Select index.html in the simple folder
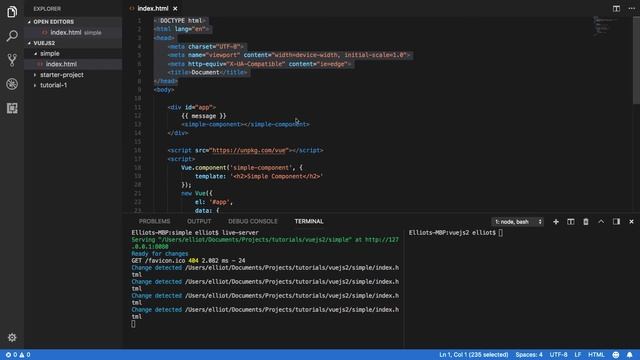The image size is (640, 360). point(73,64)
